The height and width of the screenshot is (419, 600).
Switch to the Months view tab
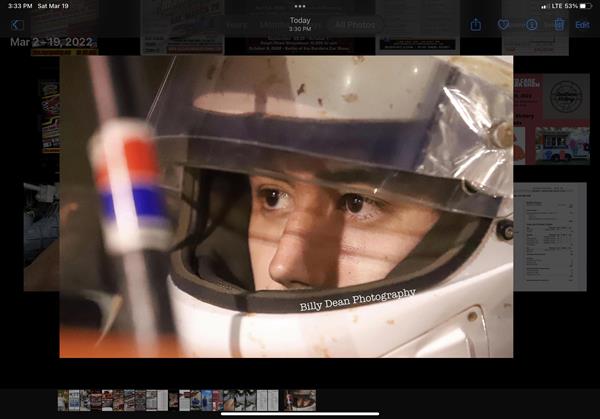click(272, 25)
